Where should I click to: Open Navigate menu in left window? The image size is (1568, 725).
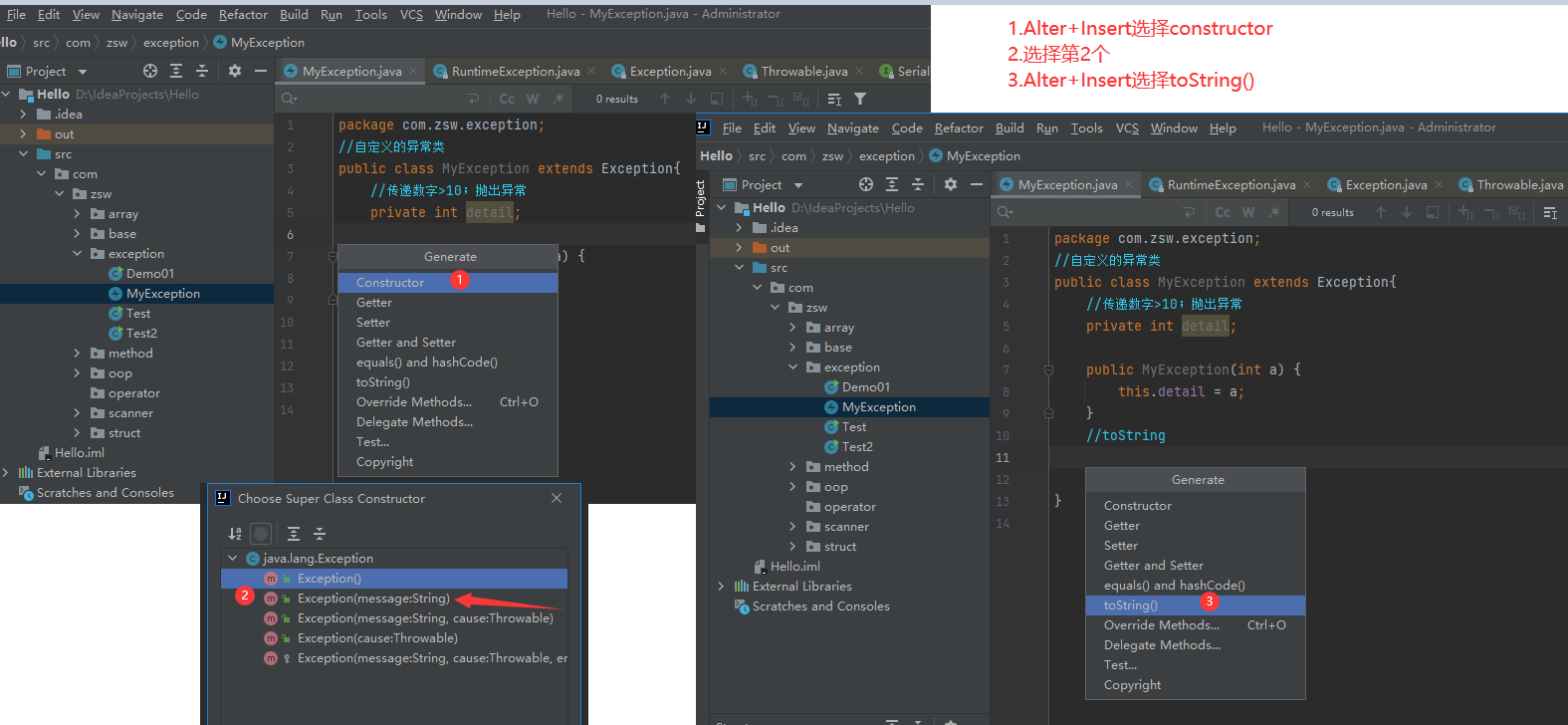coord(137,14)
